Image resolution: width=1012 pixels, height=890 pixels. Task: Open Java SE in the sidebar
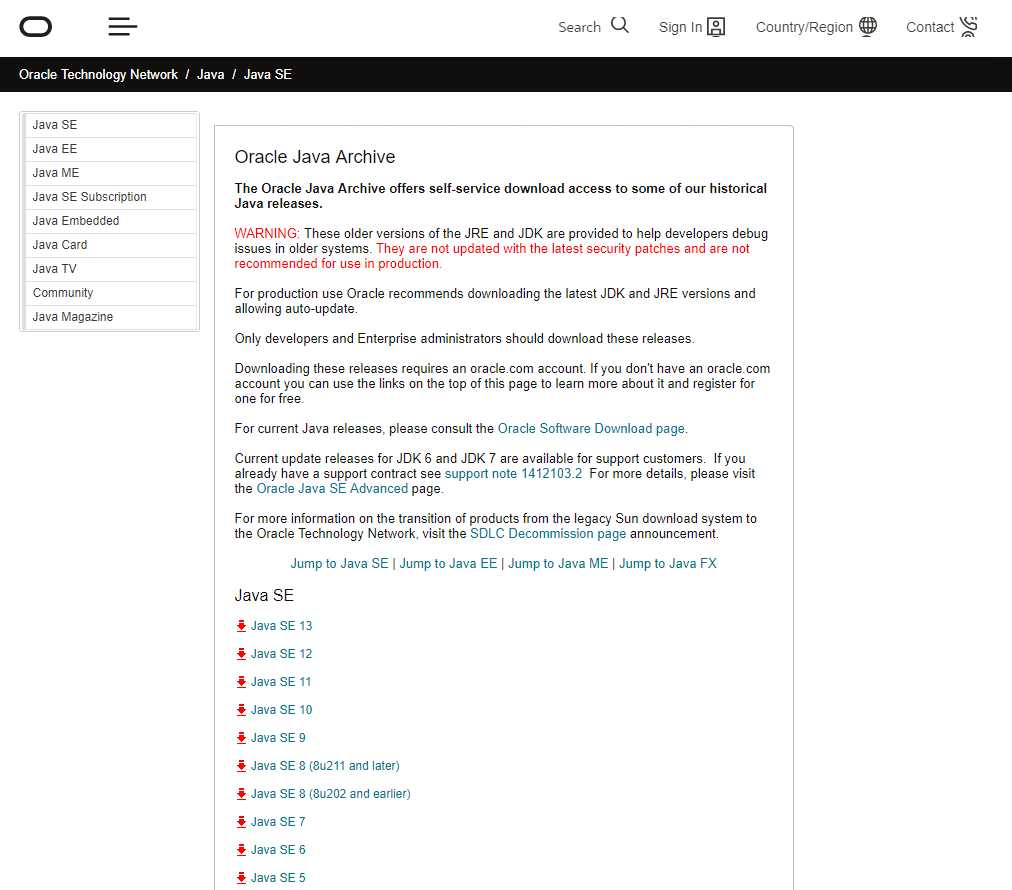point(110,125)
